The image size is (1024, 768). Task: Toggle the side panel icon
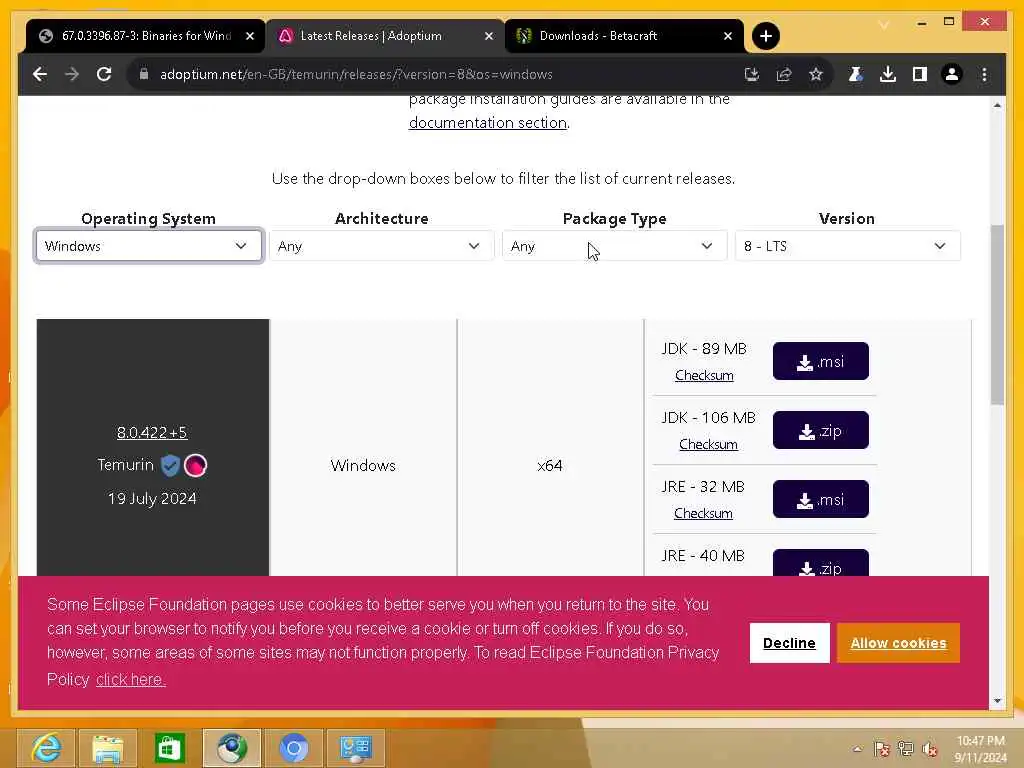[920, 74]
